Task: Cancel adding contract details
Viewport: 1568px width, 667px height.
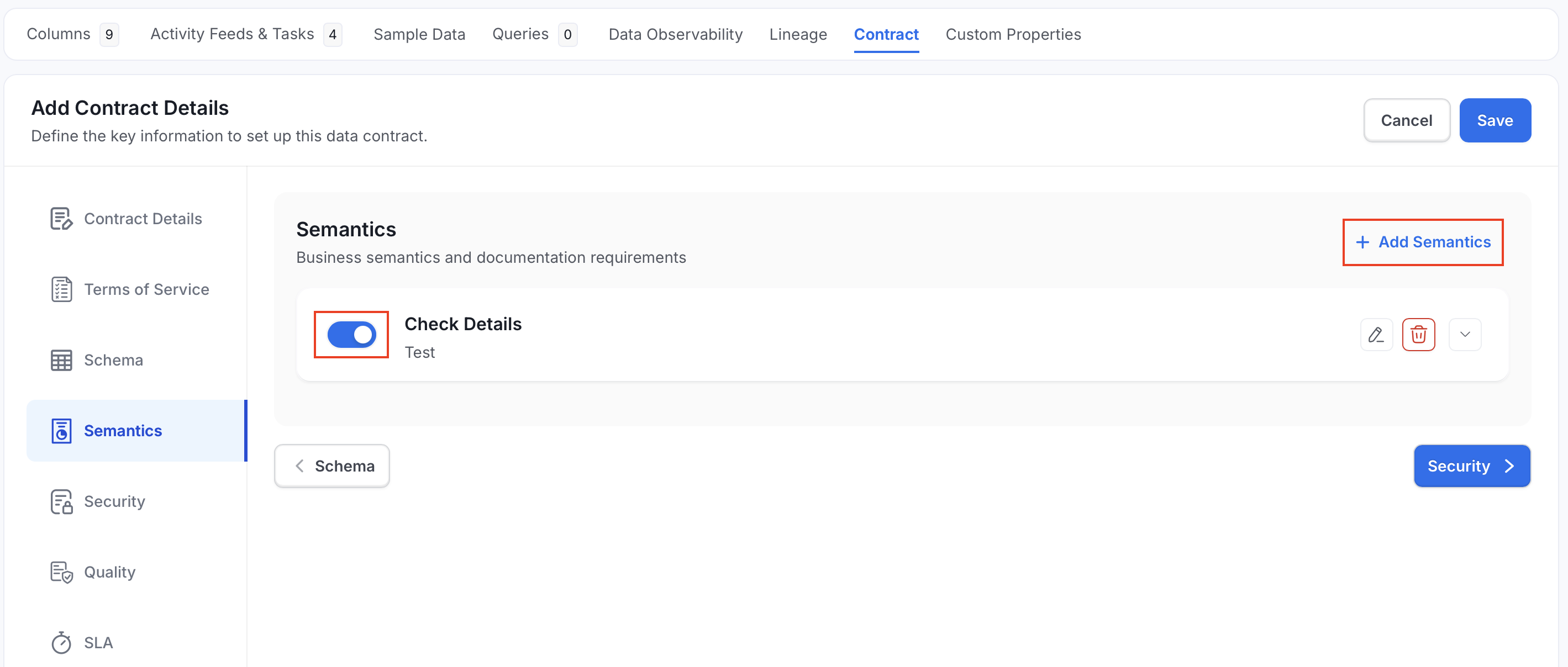Action: coord(1406,120)
